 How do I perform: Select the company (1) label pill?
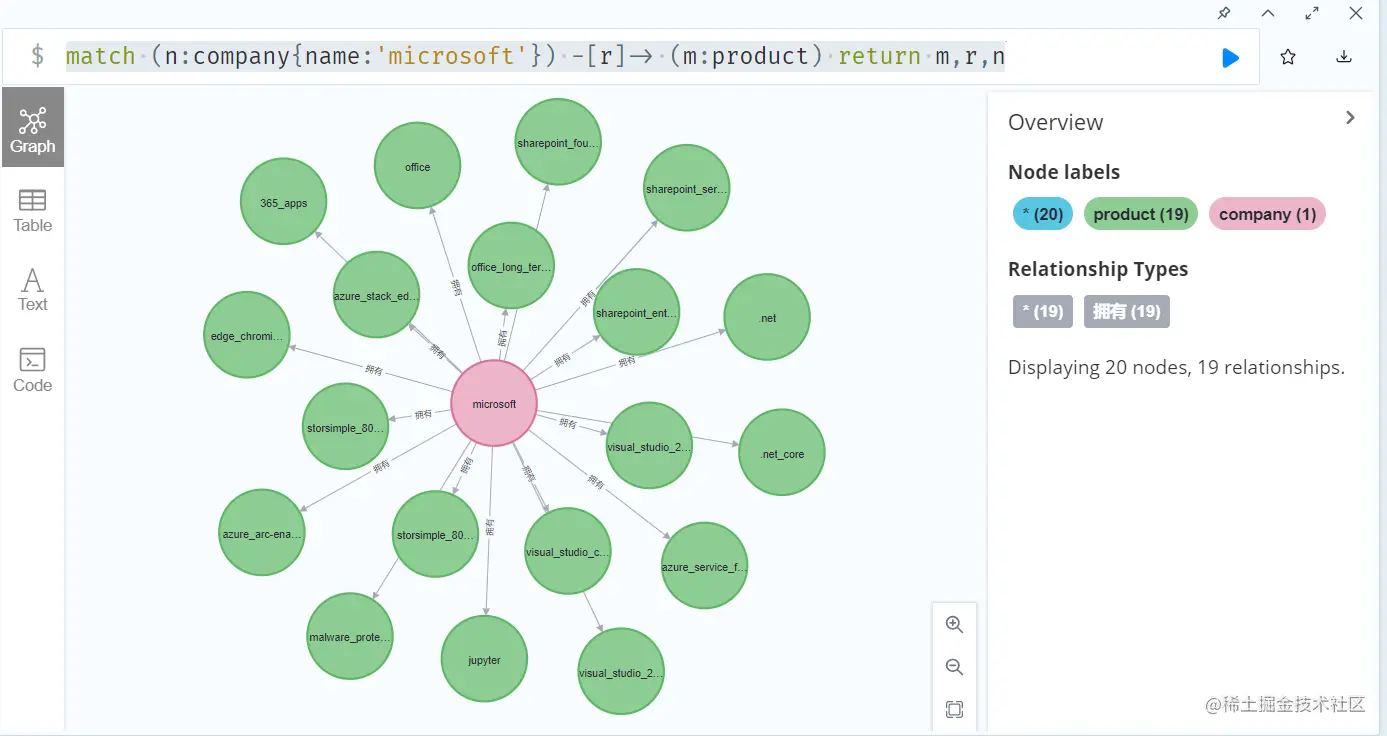[x=1267, y=214]
